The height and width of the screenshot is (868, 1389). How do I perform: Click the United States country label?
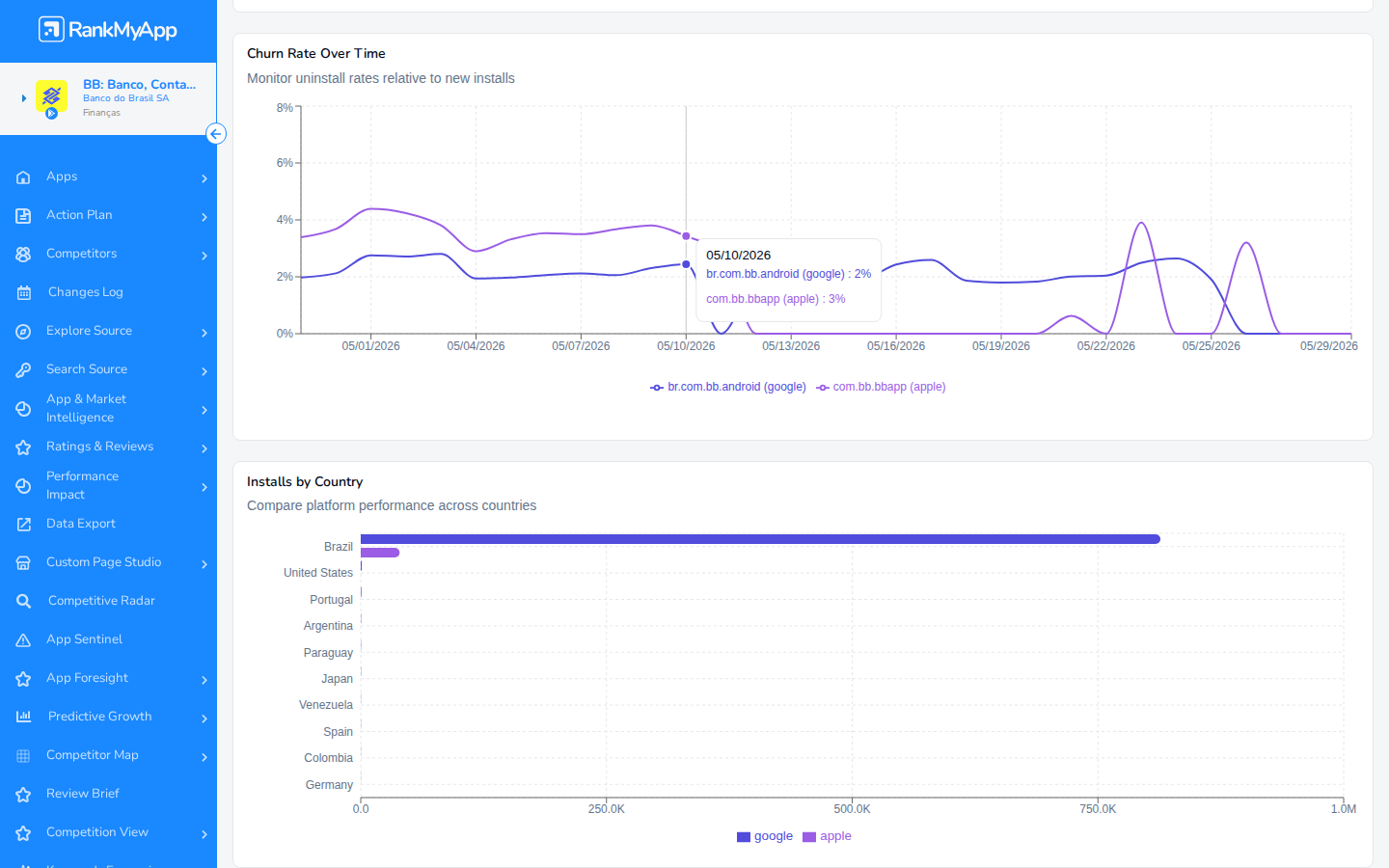point(318,573)
